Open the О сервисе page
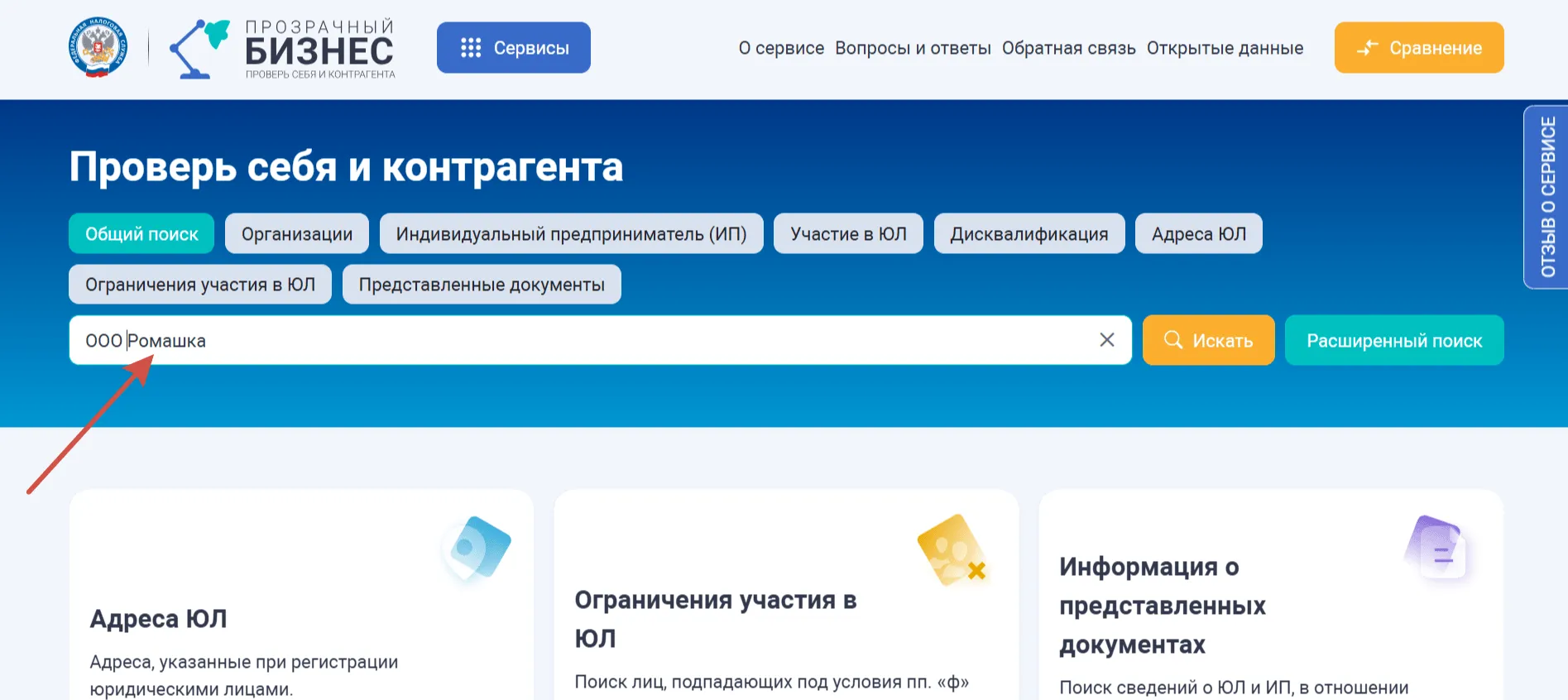The image size is (1568, 700). coord(781,48)
